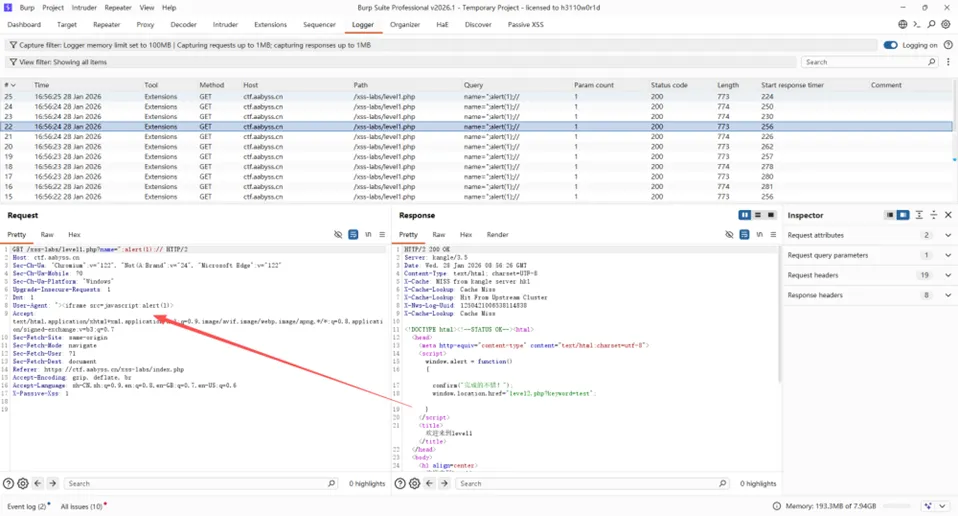Open the global search magnifier icon

pyautogui.click(x=931, y=24)
